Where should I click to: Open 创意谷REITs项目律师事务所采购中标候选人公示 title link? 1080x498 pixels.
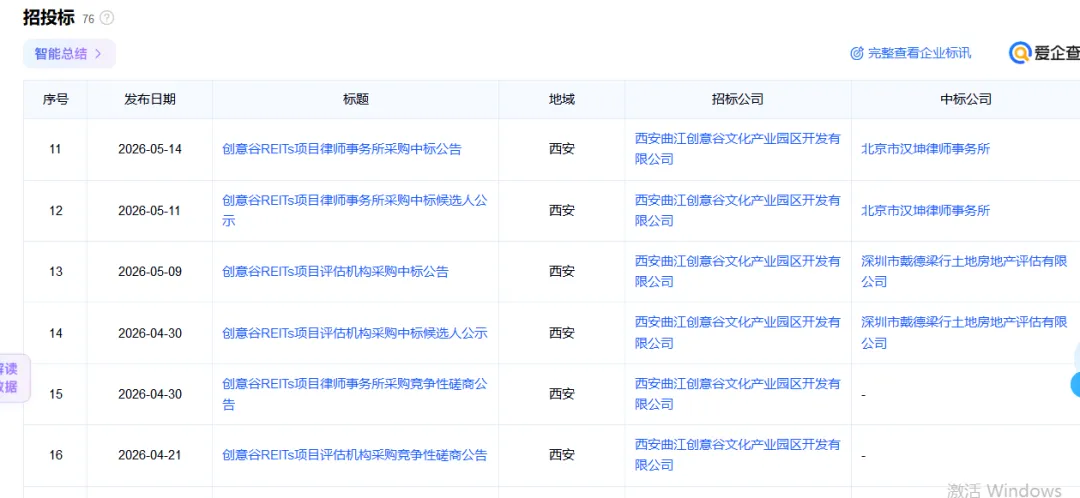[355, 210]
